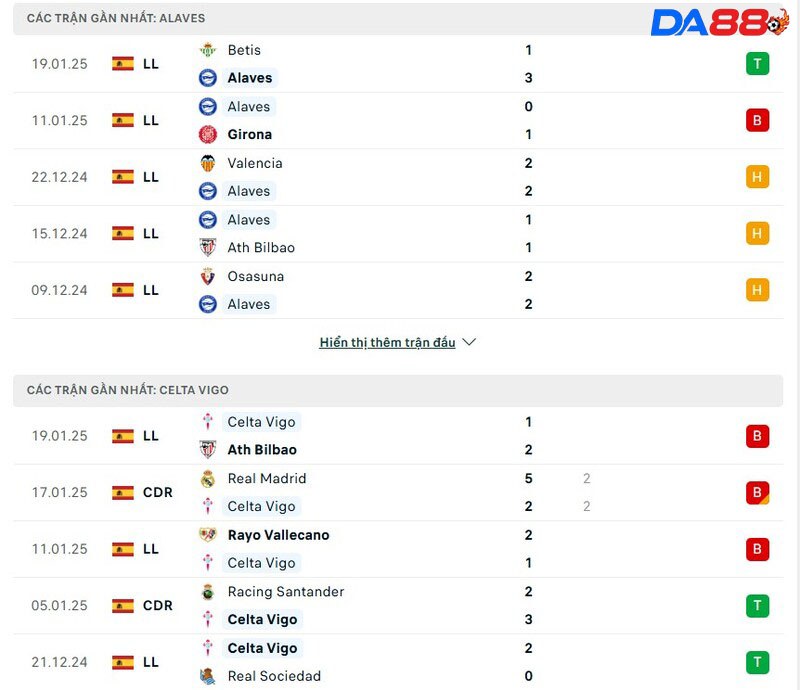Image resolution: width=800 pixels, height=690 pixels.
Task: Click orange H badge for Valencia match
Action: 757,177
